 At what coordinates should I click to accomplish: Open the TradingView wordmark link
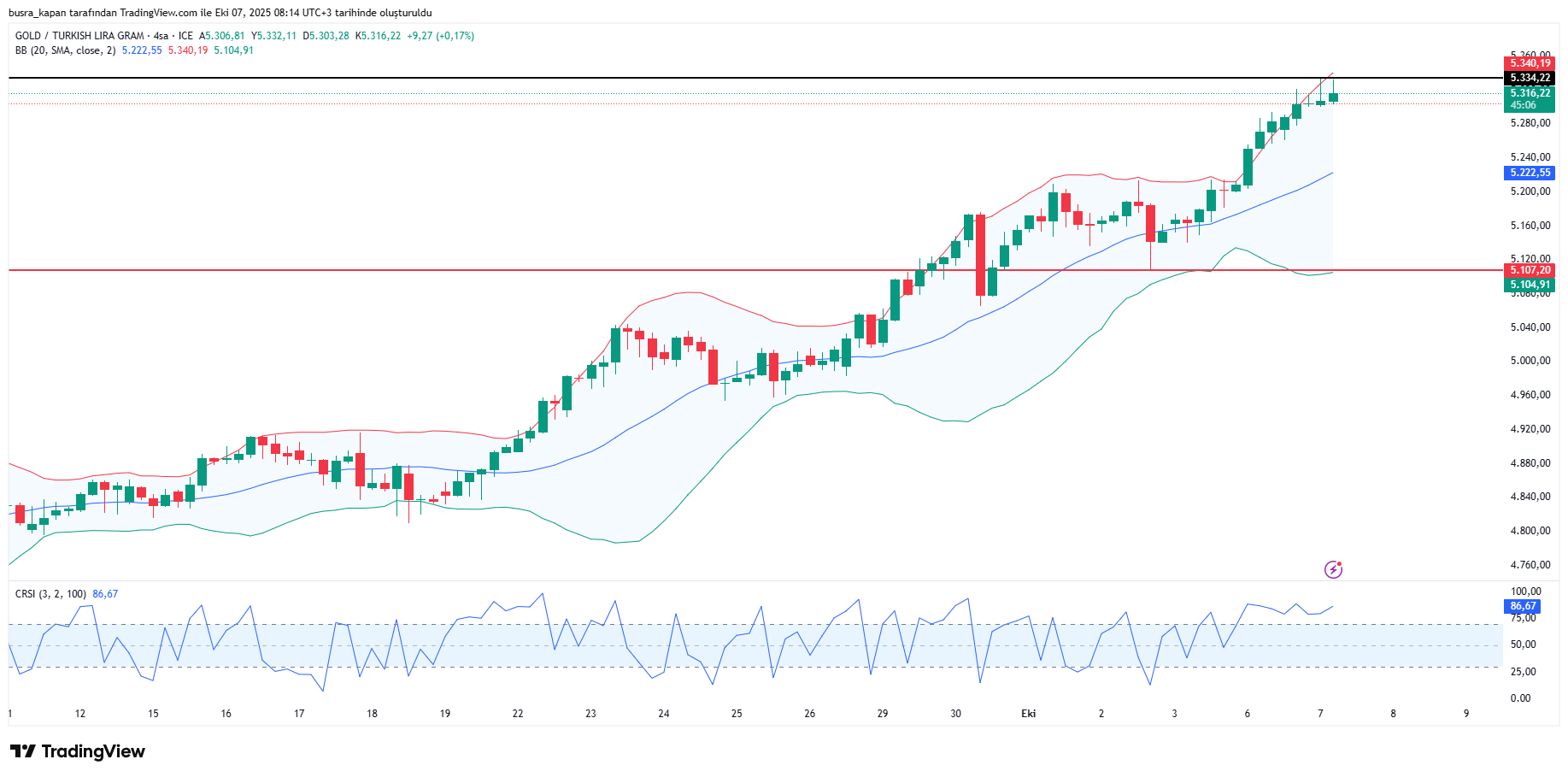(93, 751)
